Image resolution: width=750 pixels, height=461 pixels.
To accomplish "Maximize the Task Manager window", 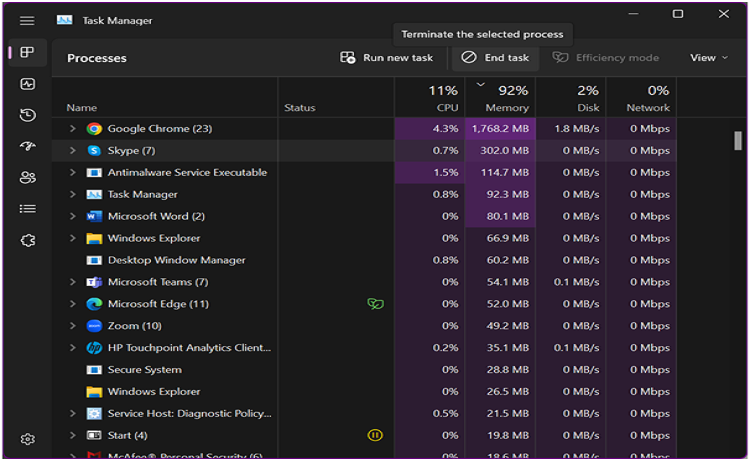I will pyautogui.click(x=678, y=14).
